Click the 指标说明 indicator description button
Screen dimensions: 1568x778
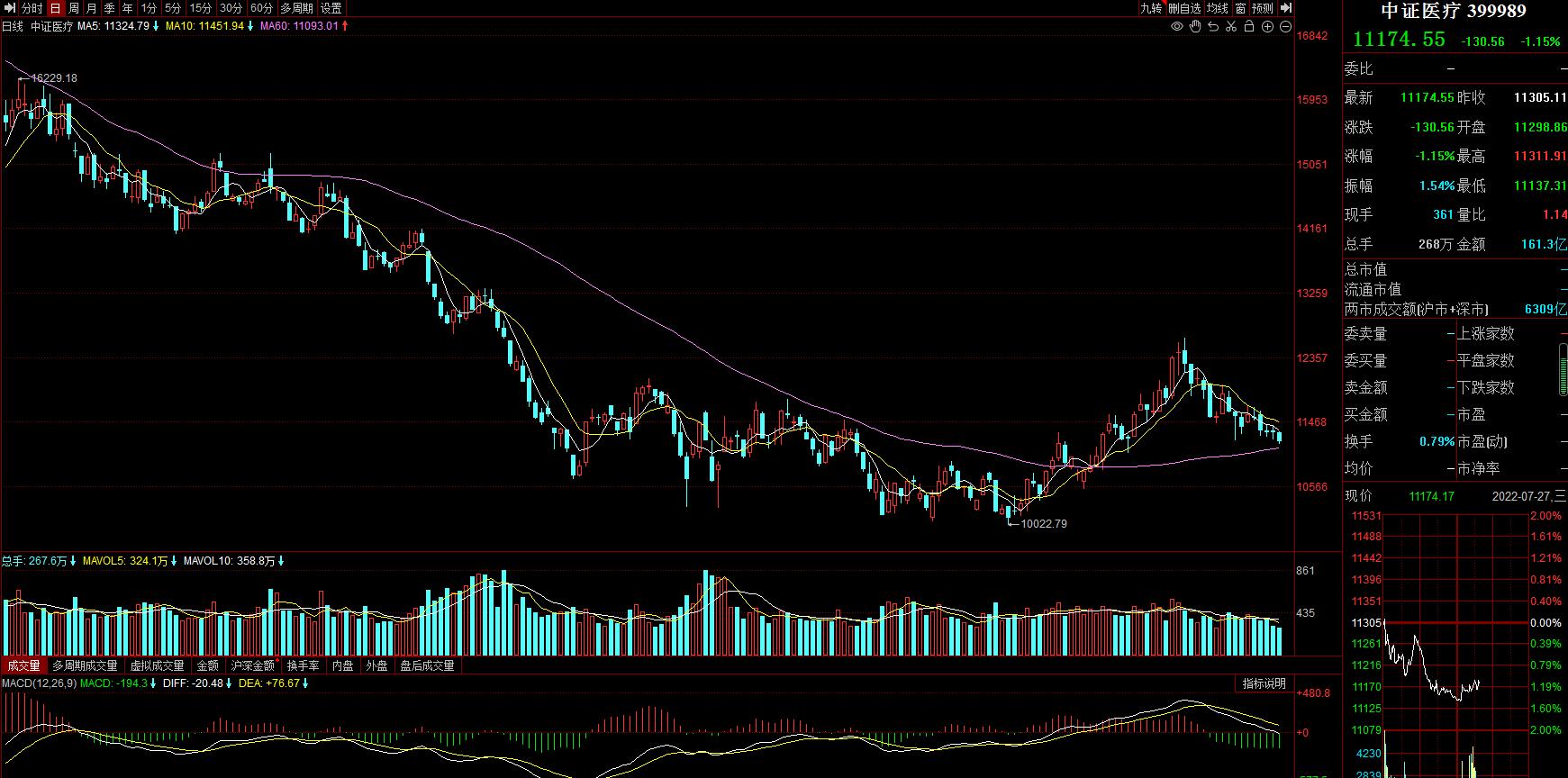pyautogui.click(x=1264, y=683)
